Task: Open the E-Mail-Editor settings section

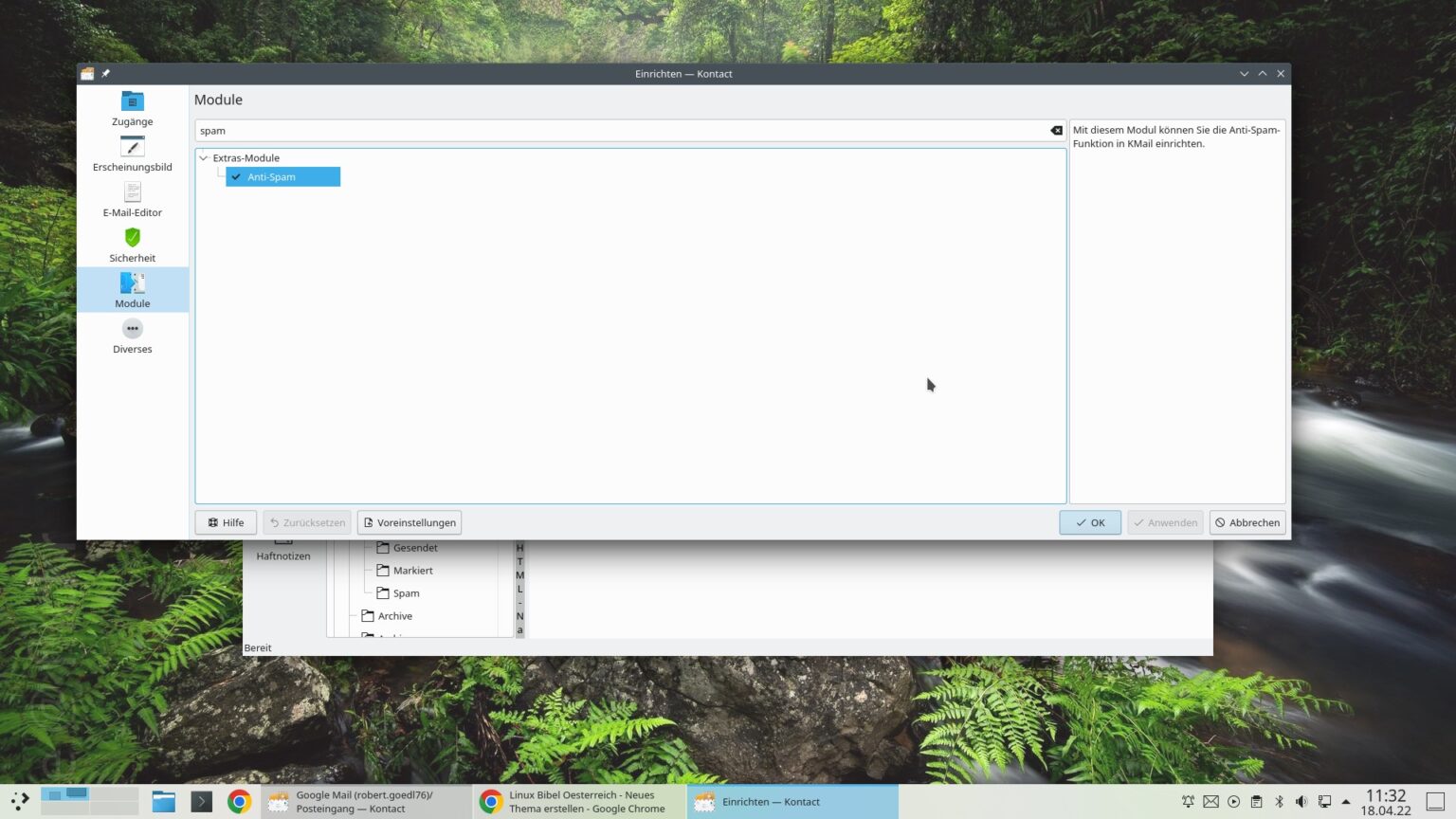Action: [x=132, y=199]
